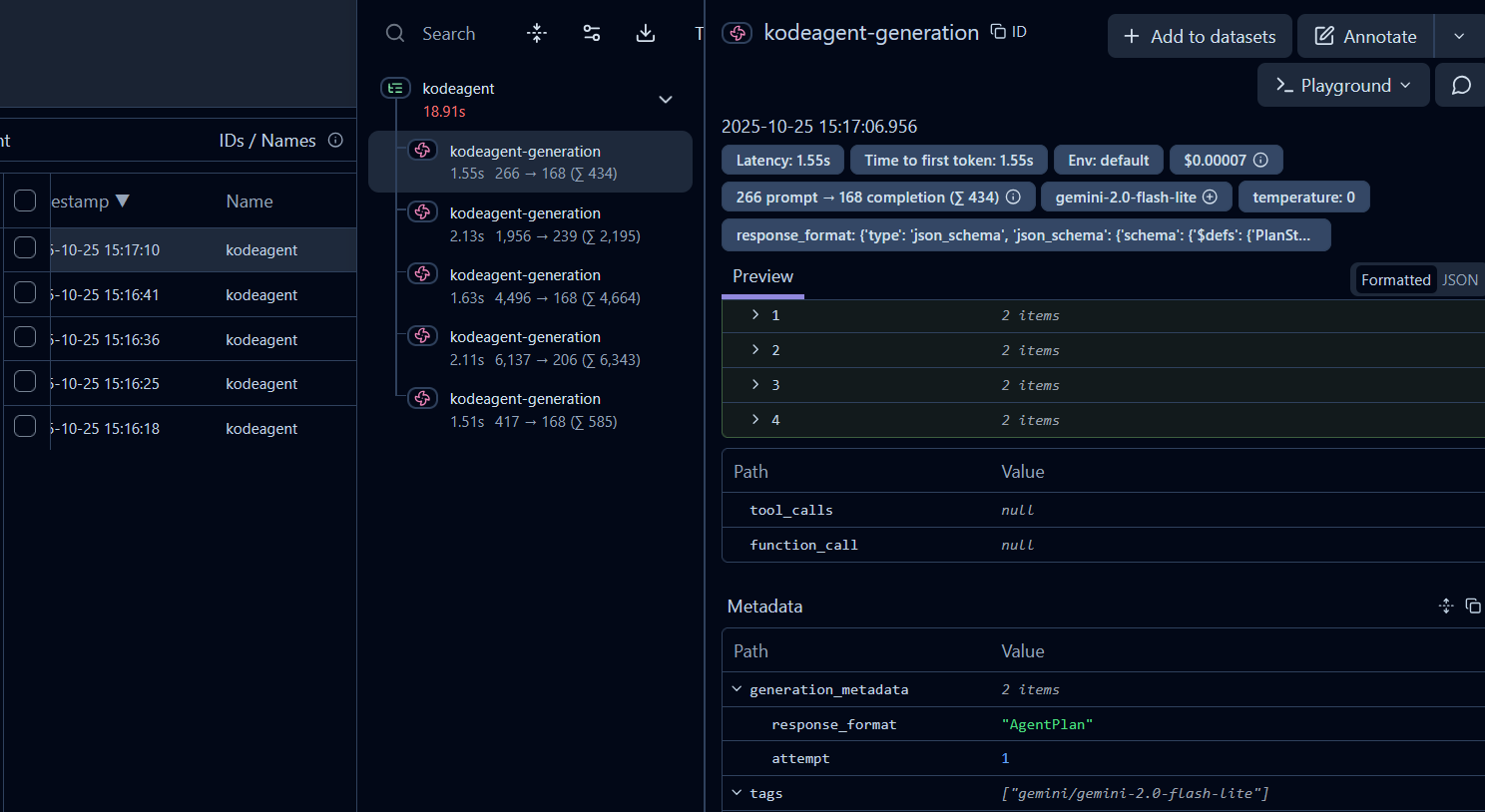The image size is (1485, 812).
Task: Click the Add to datasets button
Action: pos(1200,36)
